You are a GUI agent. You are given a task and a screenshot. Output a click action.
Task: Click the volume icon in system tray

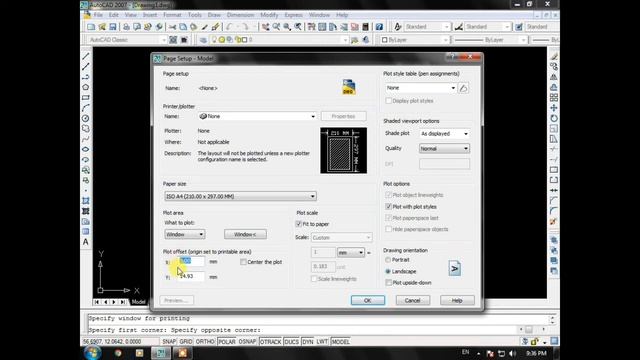[x=513, y=353]
